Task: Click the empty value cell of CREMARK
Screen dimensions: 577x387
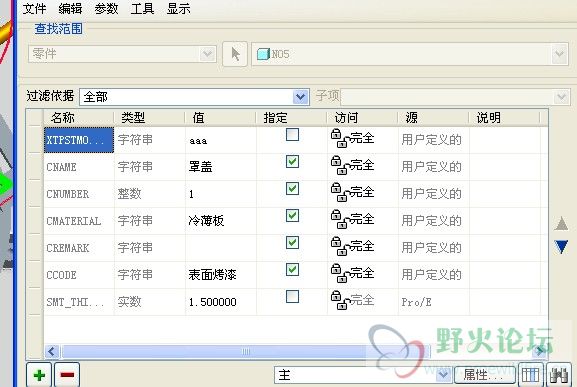Action: coord(220,248)
